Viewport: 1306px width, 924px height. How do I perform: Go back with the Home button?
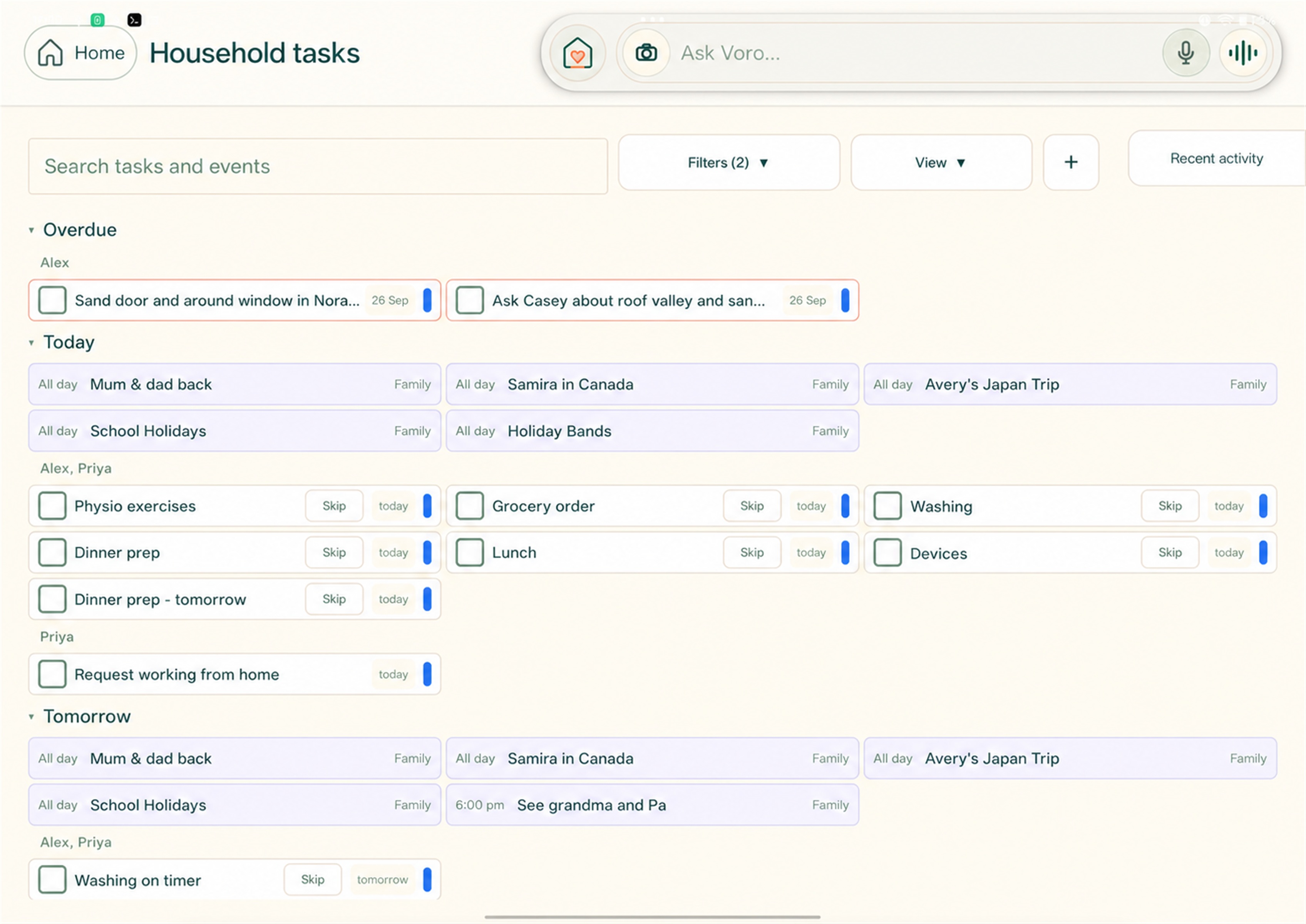[x=80, y=53]
